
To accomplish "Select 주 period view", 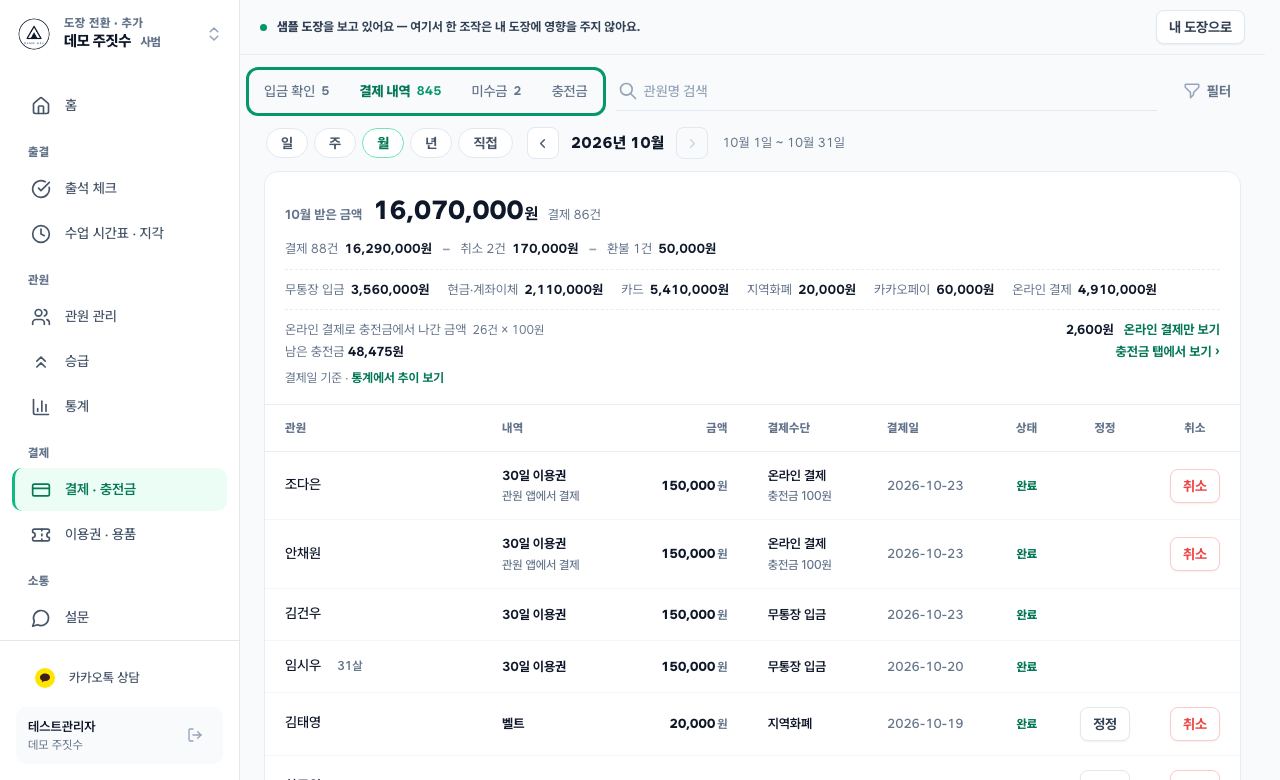I will 335,143.
